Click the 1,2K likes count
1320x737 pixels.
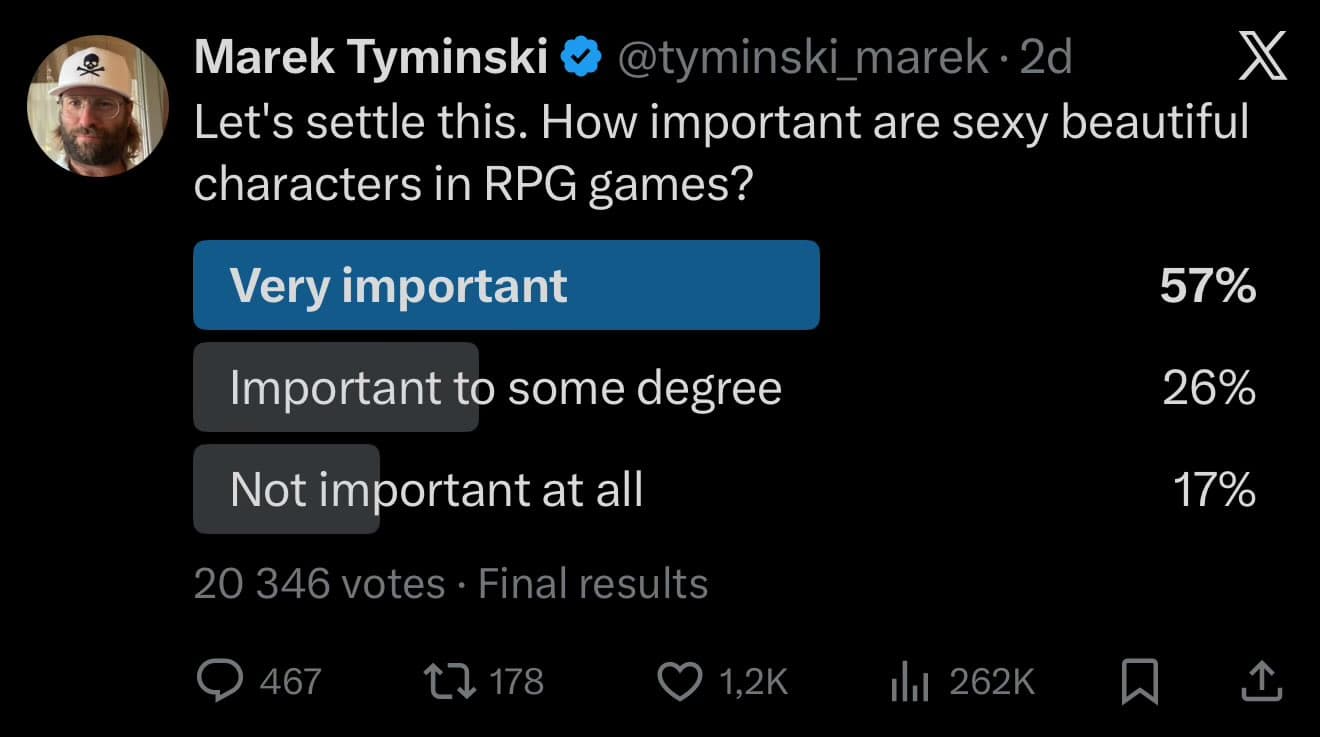(x=753, y=682)
